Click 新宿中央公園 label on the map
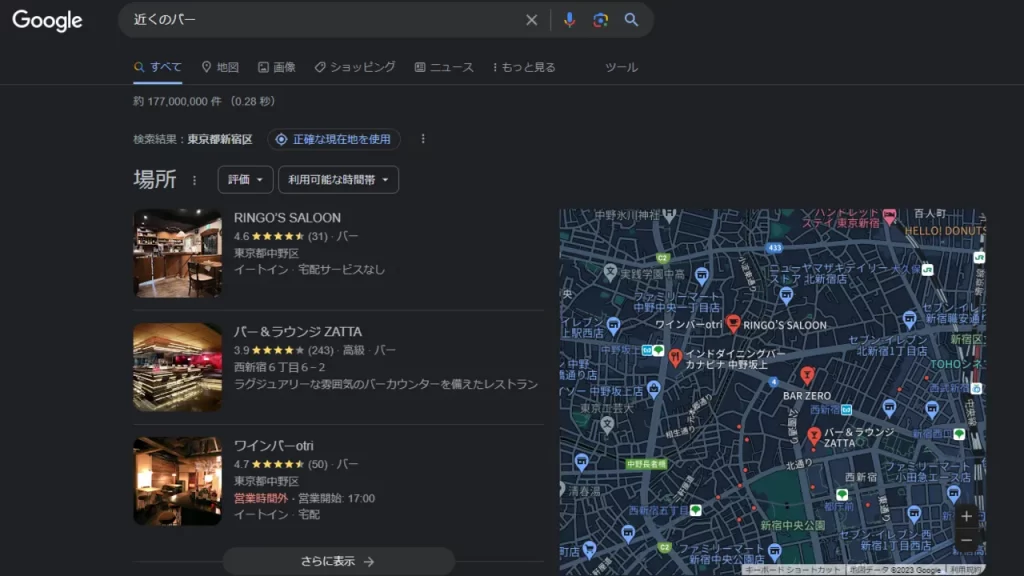Viewport: 1024px width, 576px height. tap(792, 525)
